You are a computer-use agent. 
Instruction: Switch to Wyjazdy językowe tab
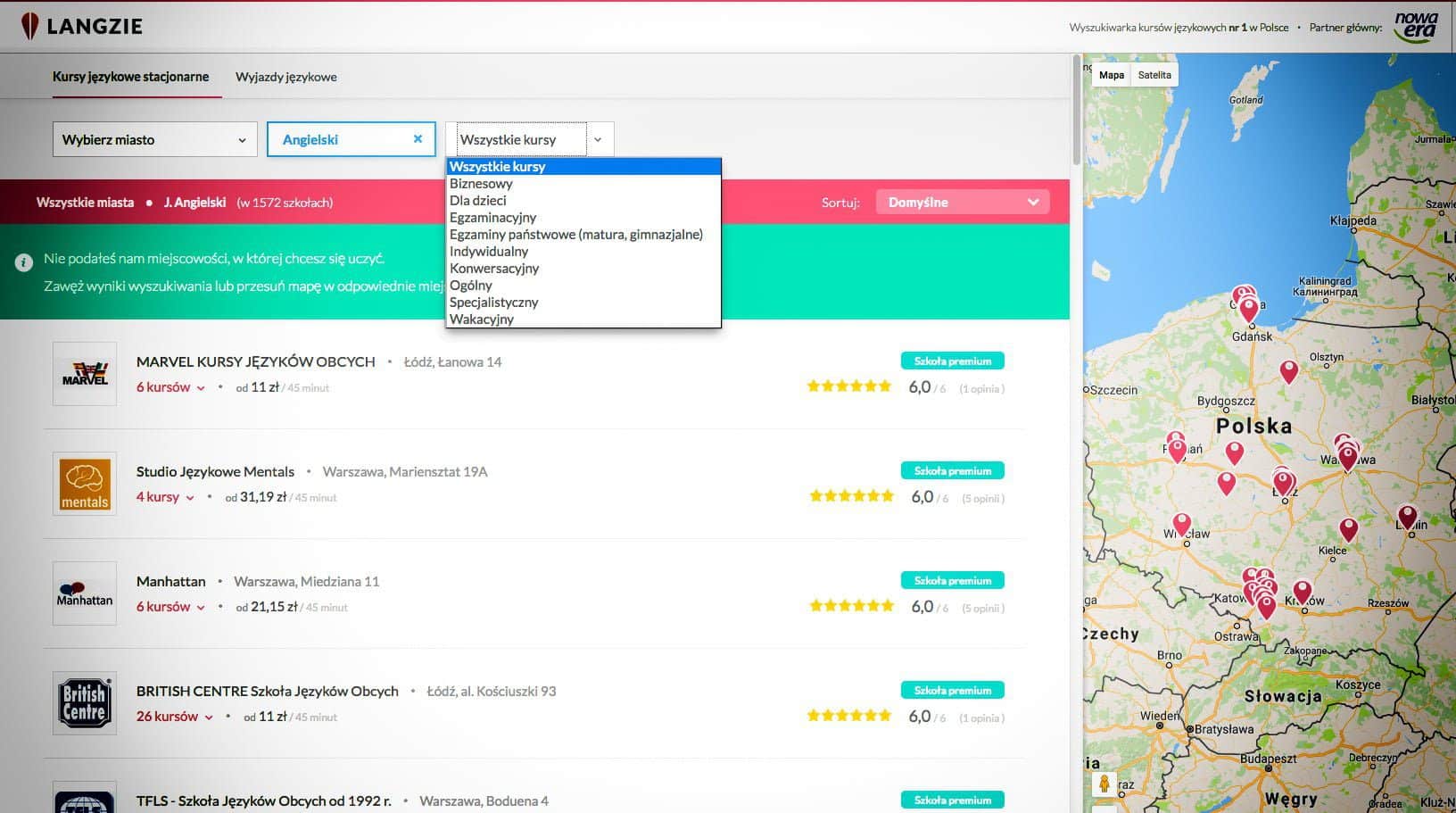pos(286,77)
